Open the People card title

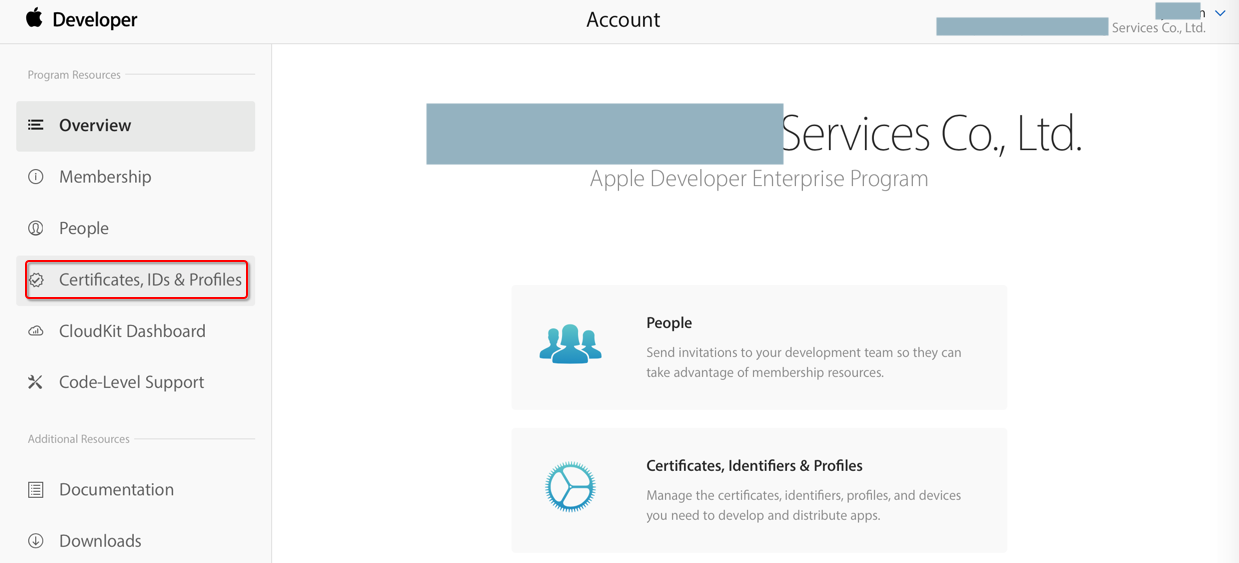(669, 323)
